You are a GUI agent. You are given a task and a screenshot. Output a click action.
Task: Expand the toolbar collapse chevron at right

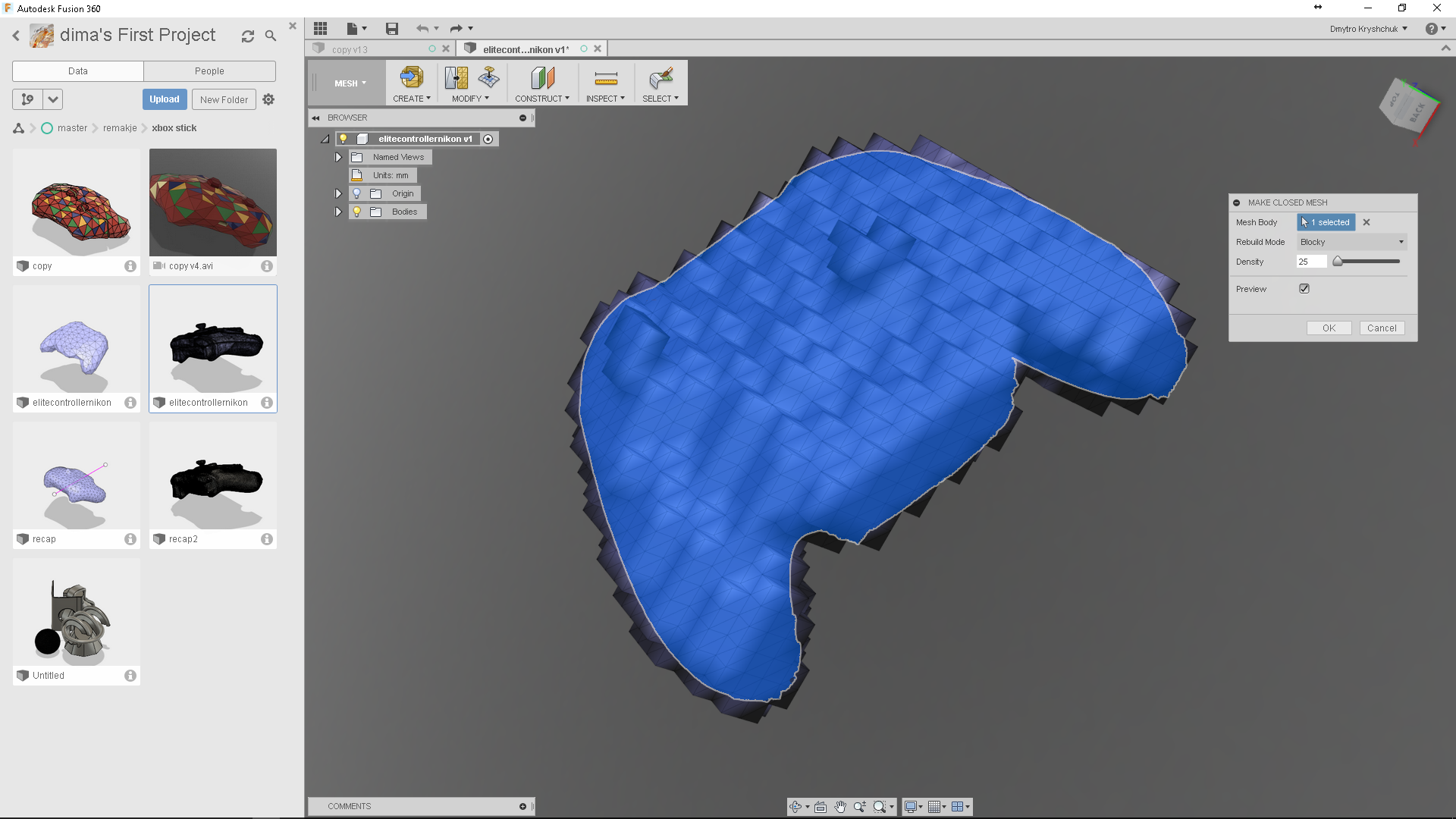[1445, 48]
